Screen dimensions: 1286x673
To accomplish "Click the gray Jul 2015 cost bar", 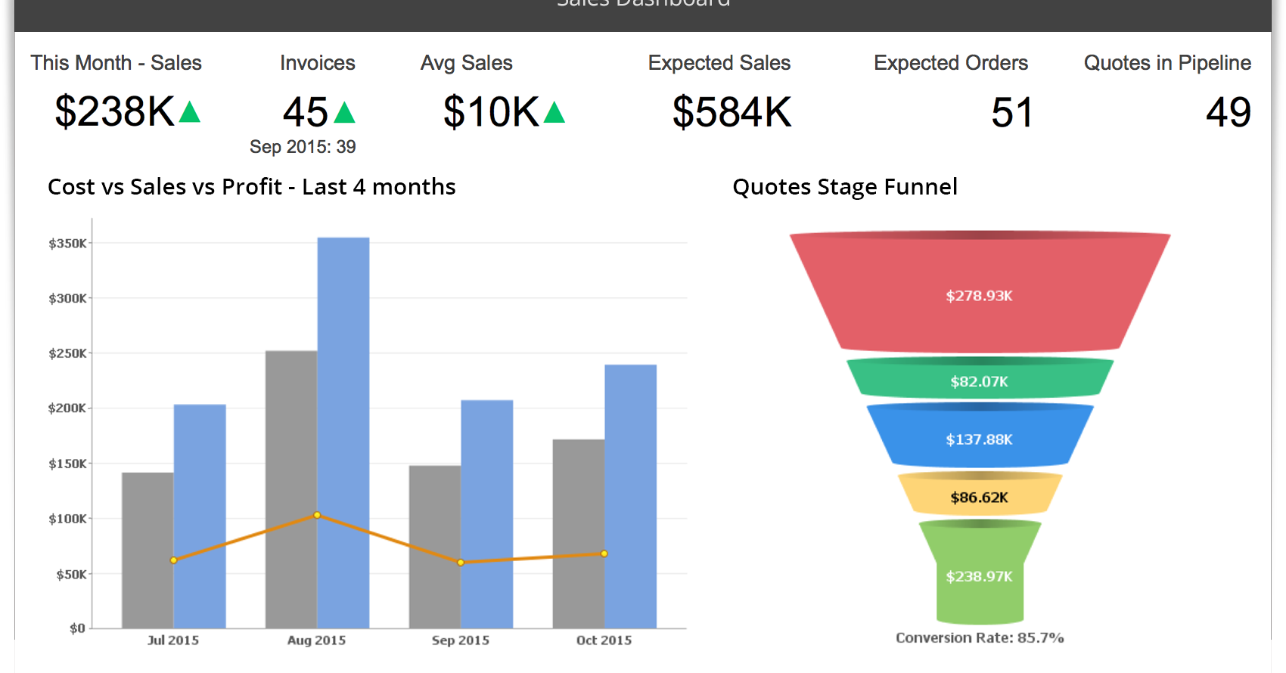I will 147,550.
